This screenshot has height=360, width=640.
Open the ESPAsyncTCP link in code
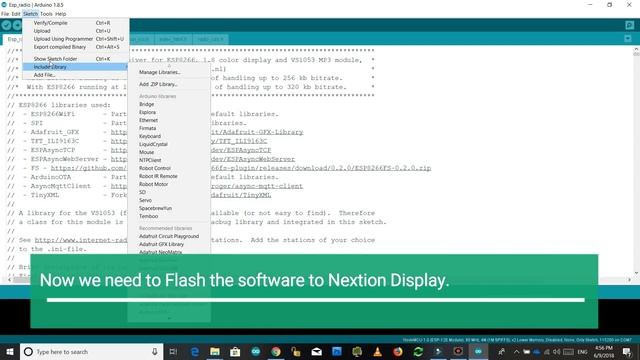pyautogui.click(x=241, y=150)
